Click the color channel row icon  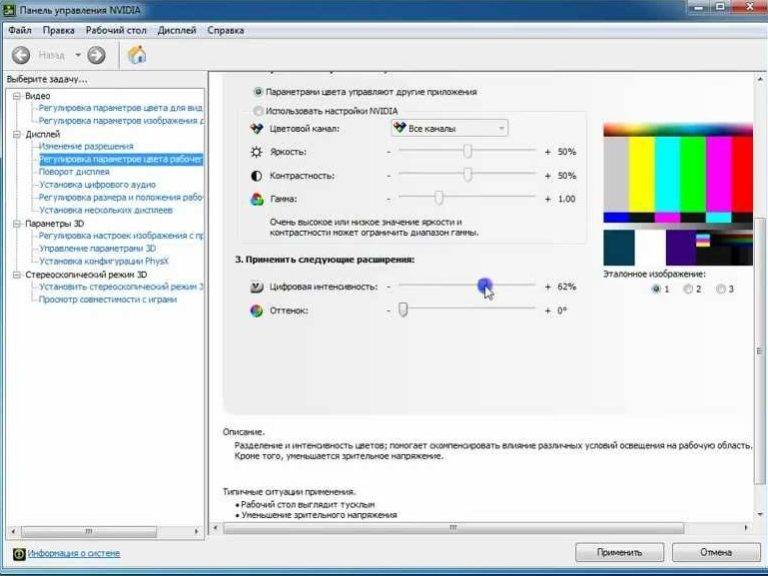click(x=257, y=129)
